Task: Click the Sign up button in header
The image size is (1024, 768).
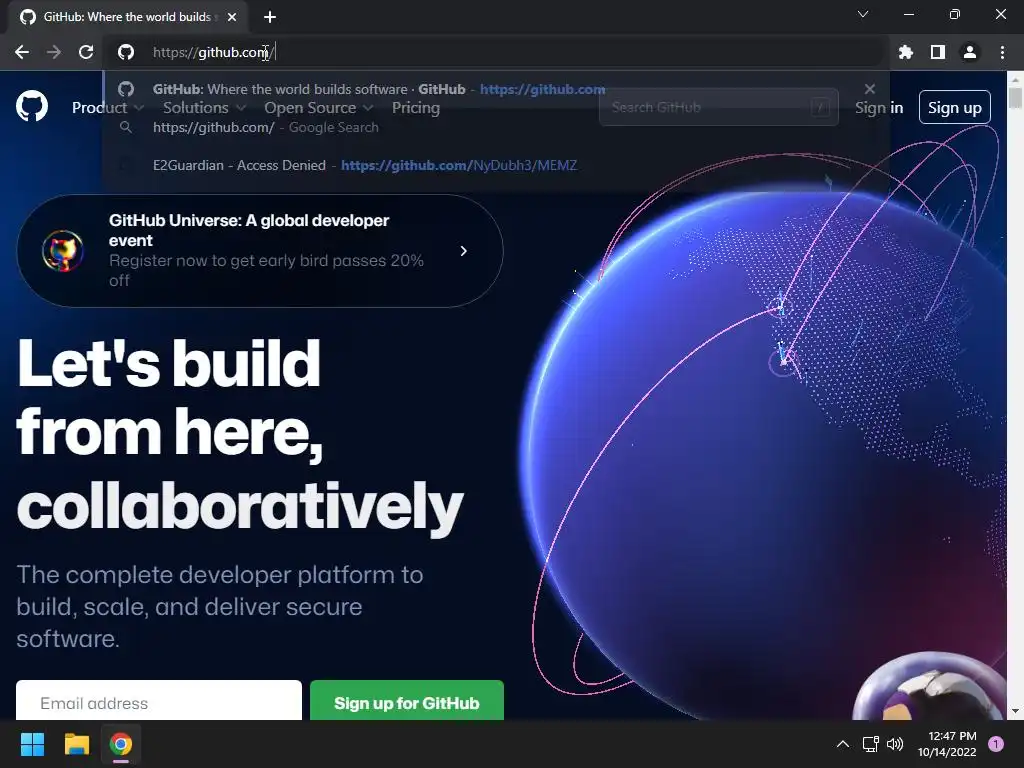Action: tap(955, 107)
